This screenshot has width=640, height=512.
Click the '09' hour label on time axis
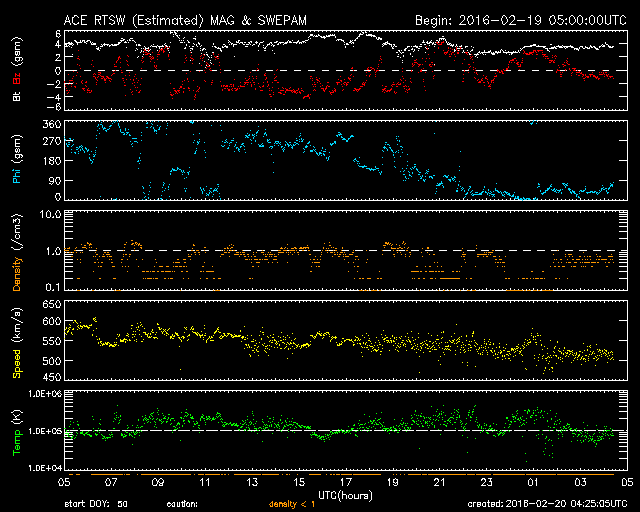(158, 483)
